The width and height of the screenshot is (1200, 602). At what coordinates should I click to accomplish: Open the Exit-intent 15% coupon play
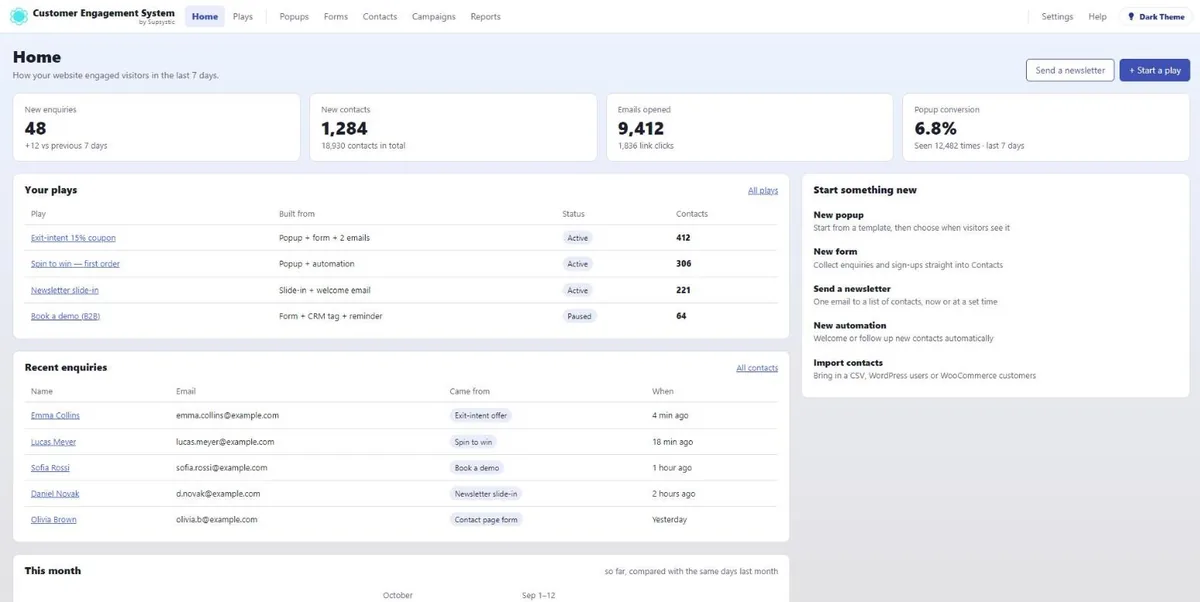tap(73, 238)
